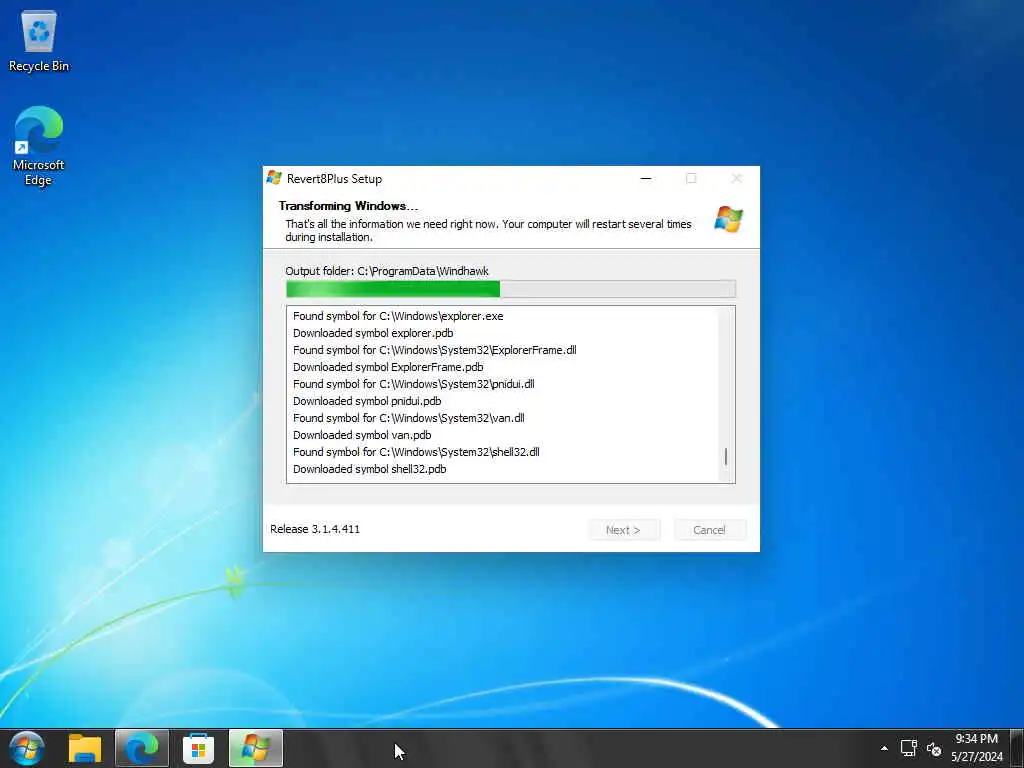Image resolution: width=1024 pixels, height=768 pixels.
Task: Click the Cancel button
Action: pyautogui.click(x=709, y=530)
